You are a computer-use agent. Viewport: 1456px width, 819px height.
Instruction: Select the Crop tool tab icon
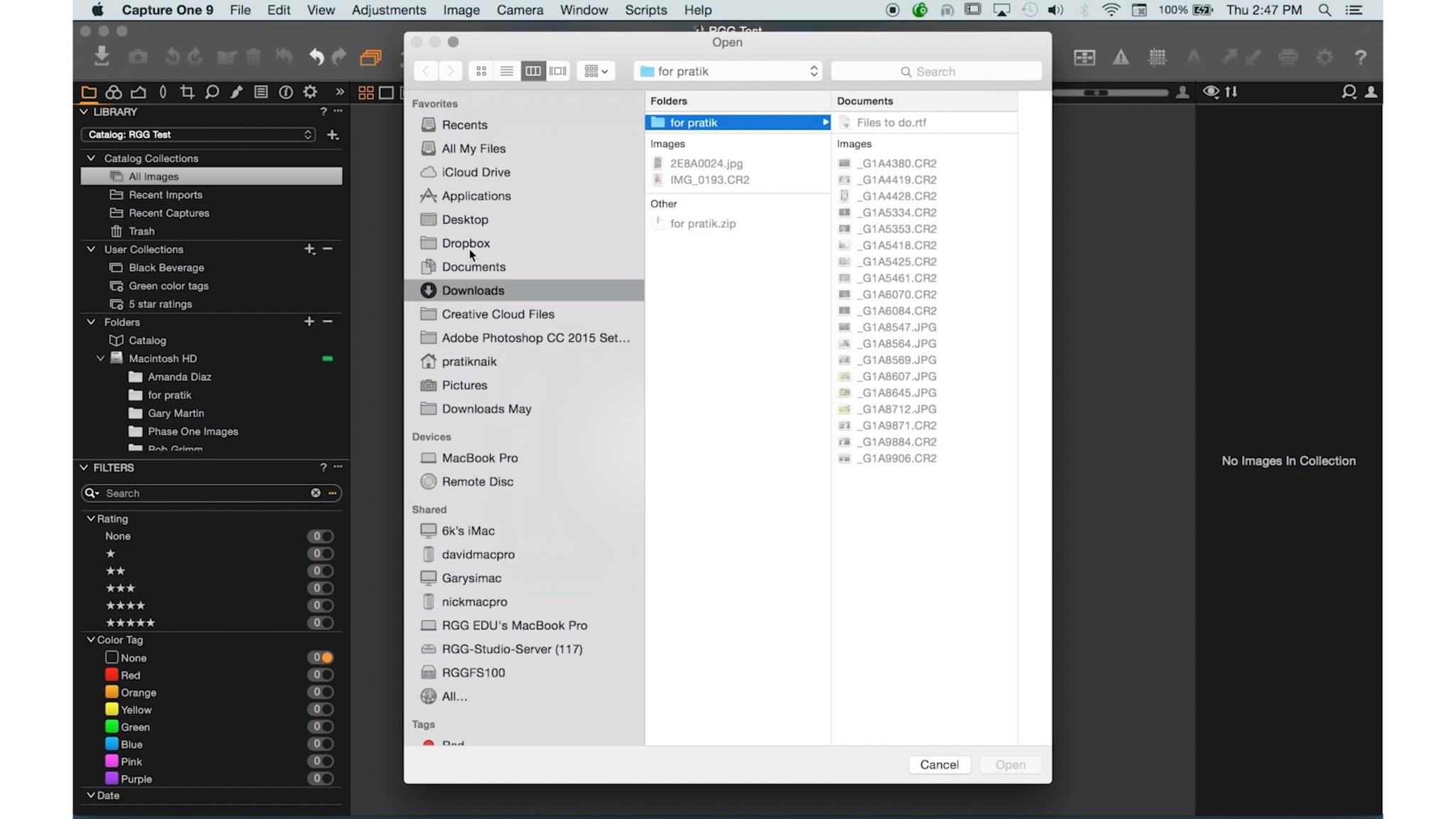(x=188, y=92)
